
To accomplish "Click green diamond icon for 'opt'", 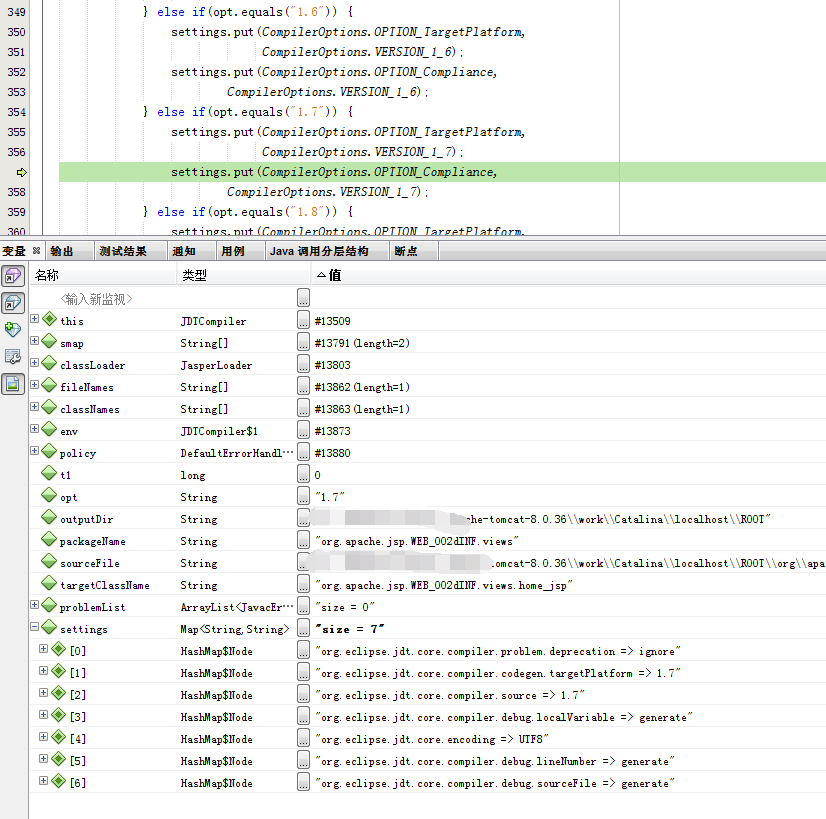I will coord(50,495).
